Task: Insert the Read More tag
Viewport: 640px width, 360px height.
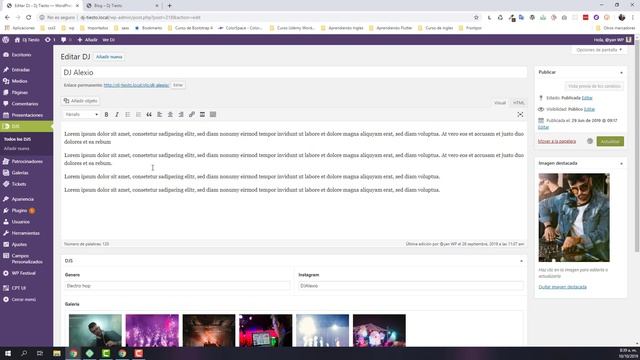Action: 202,115
